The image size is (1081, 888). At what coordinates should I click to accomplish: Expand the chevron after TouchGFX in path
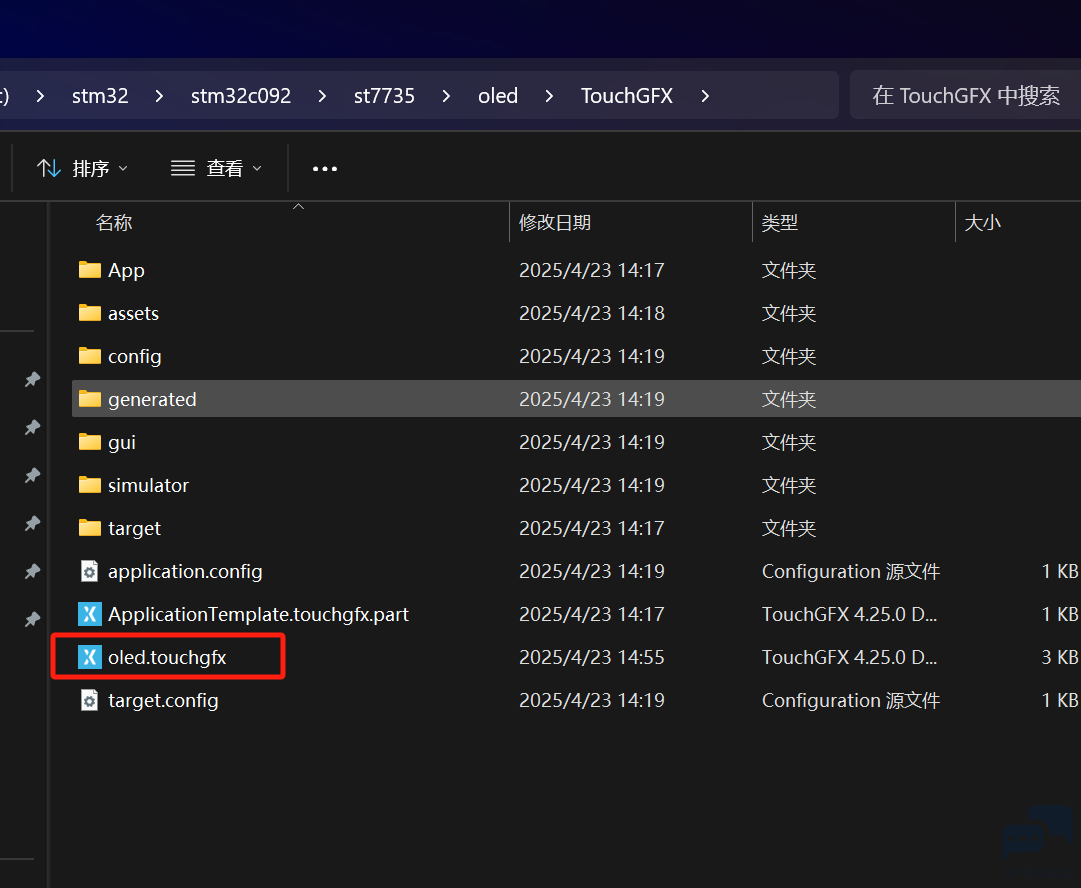(705, 96)
